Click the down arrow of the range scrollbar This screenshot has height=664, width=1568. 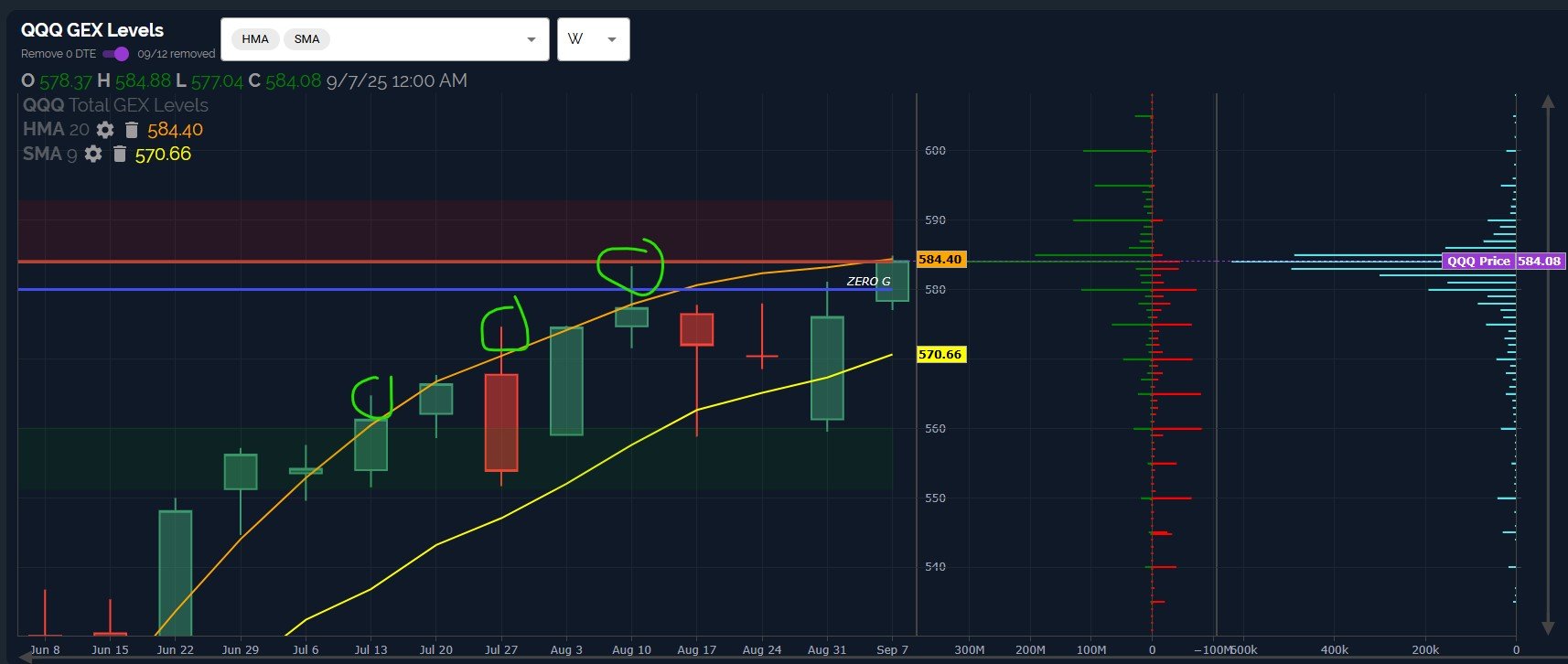point(1548,628)
